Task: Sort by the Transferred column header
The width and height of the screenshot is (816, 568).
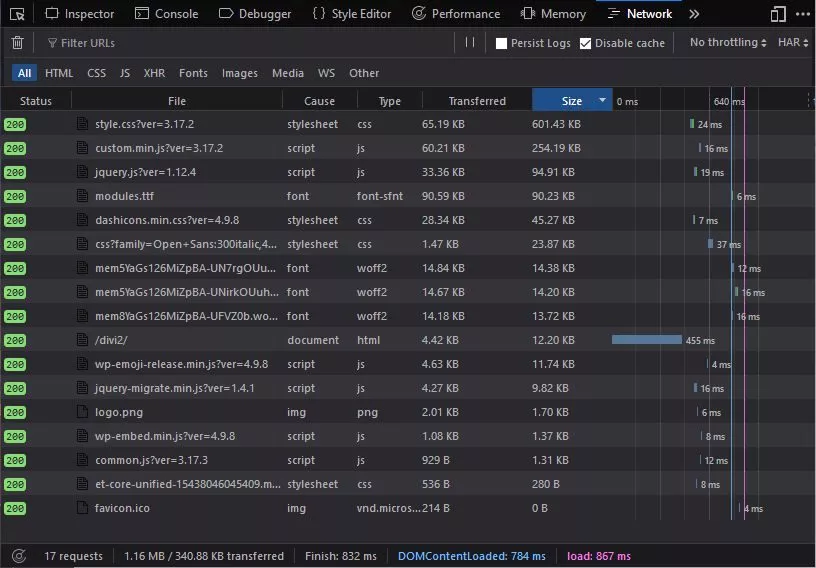Action: [477, 101]
